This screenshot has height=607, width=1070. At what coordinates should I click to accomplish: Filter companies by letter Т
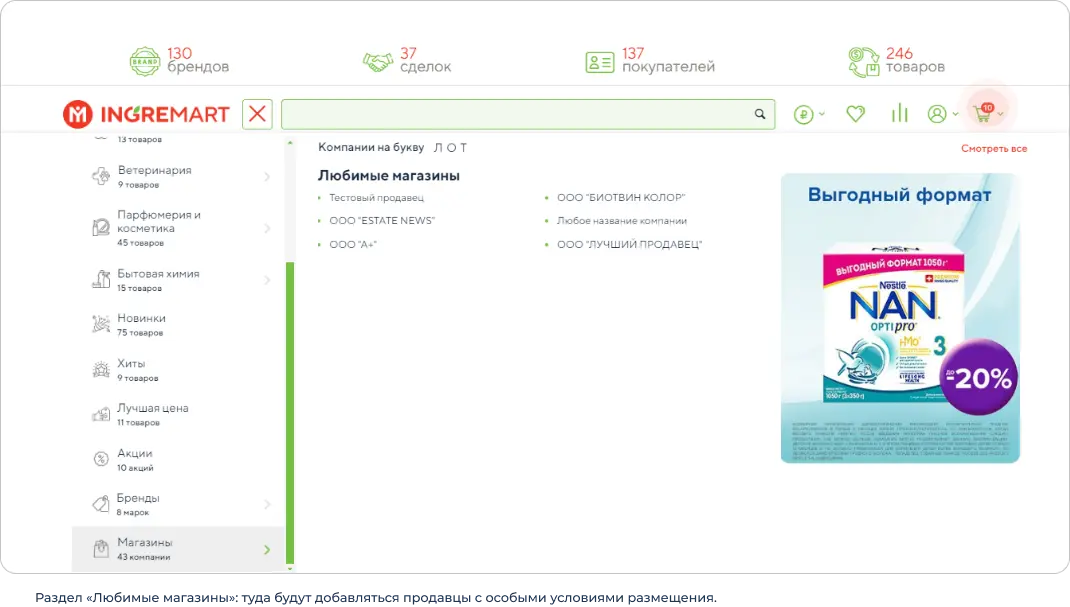[x=463, y=147]
